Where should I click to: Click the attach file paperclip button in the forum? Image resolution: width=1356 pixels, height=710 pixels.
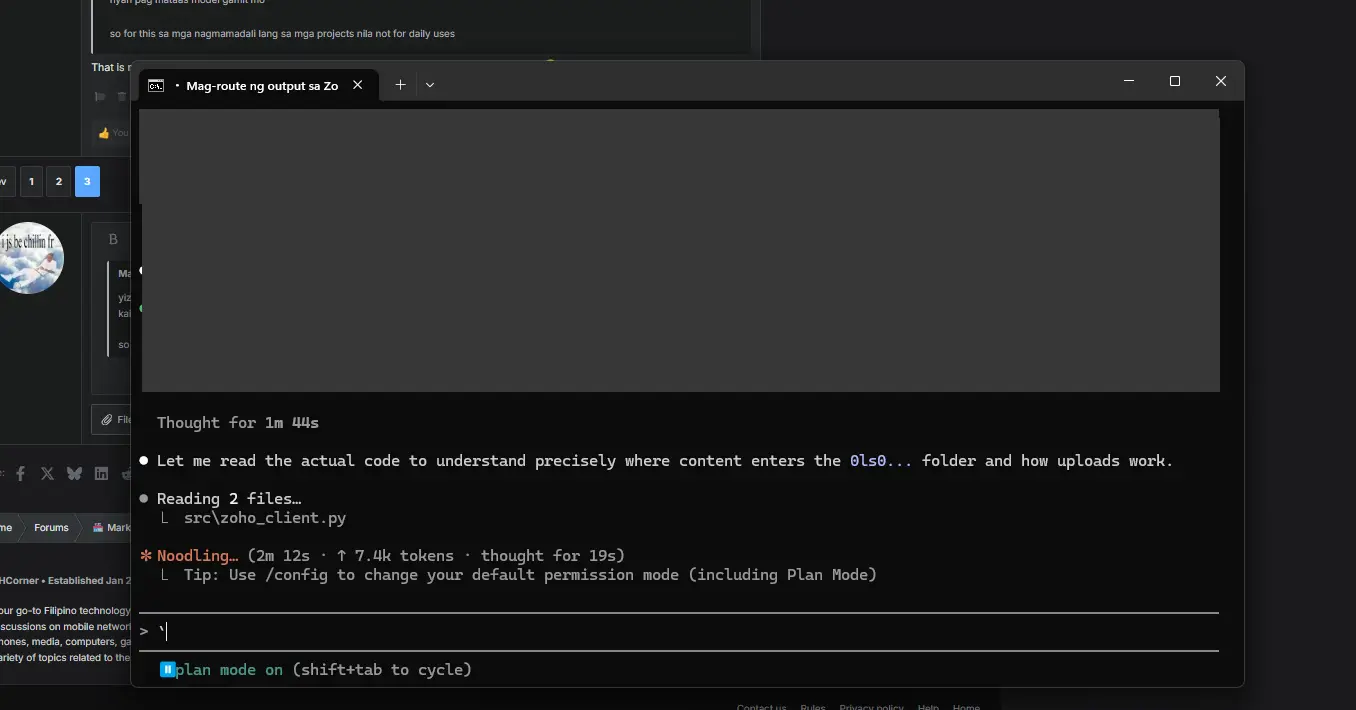click(111, 420)
